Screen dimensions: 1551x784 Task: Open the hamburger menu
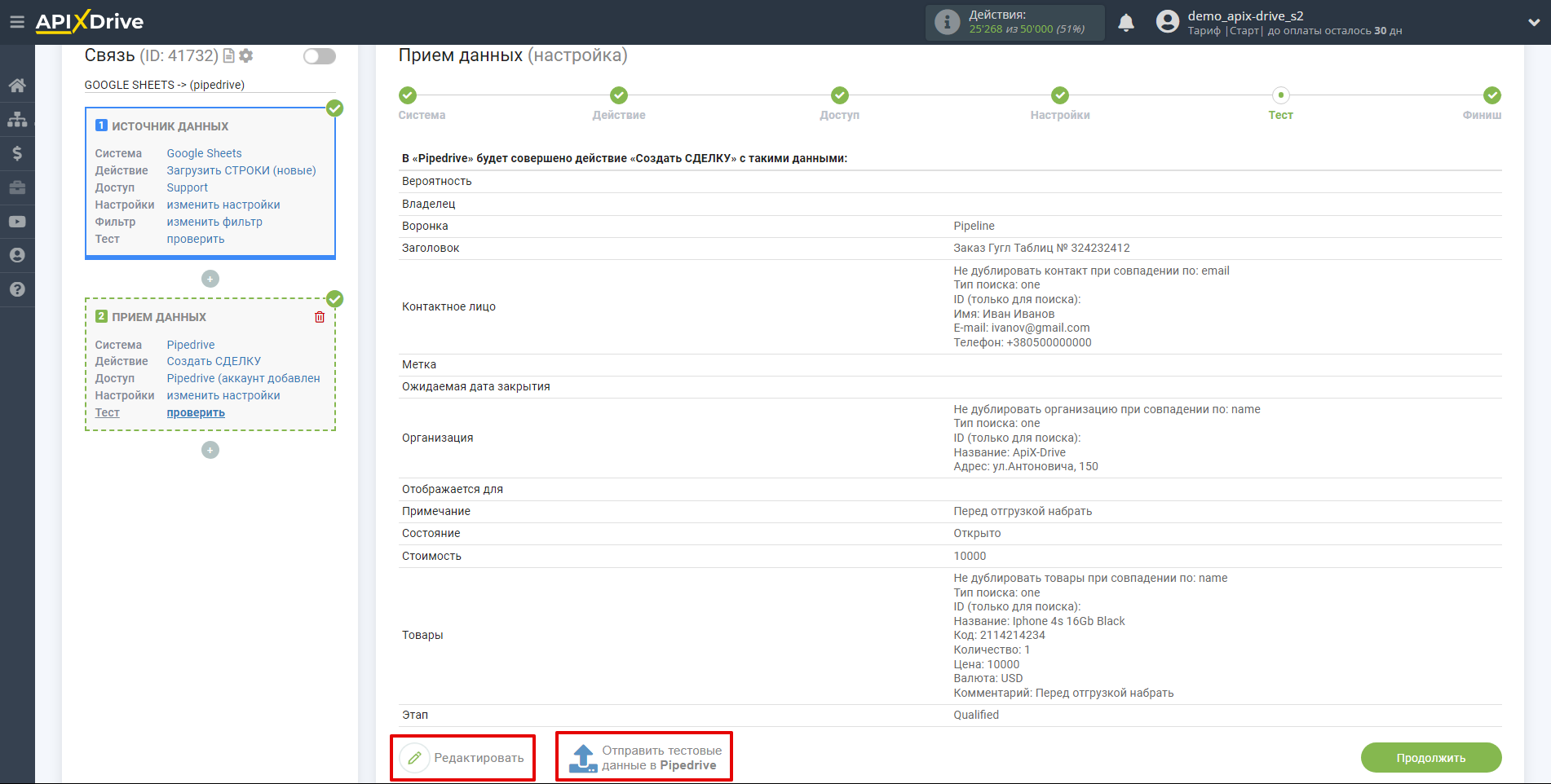click(16, 22)
